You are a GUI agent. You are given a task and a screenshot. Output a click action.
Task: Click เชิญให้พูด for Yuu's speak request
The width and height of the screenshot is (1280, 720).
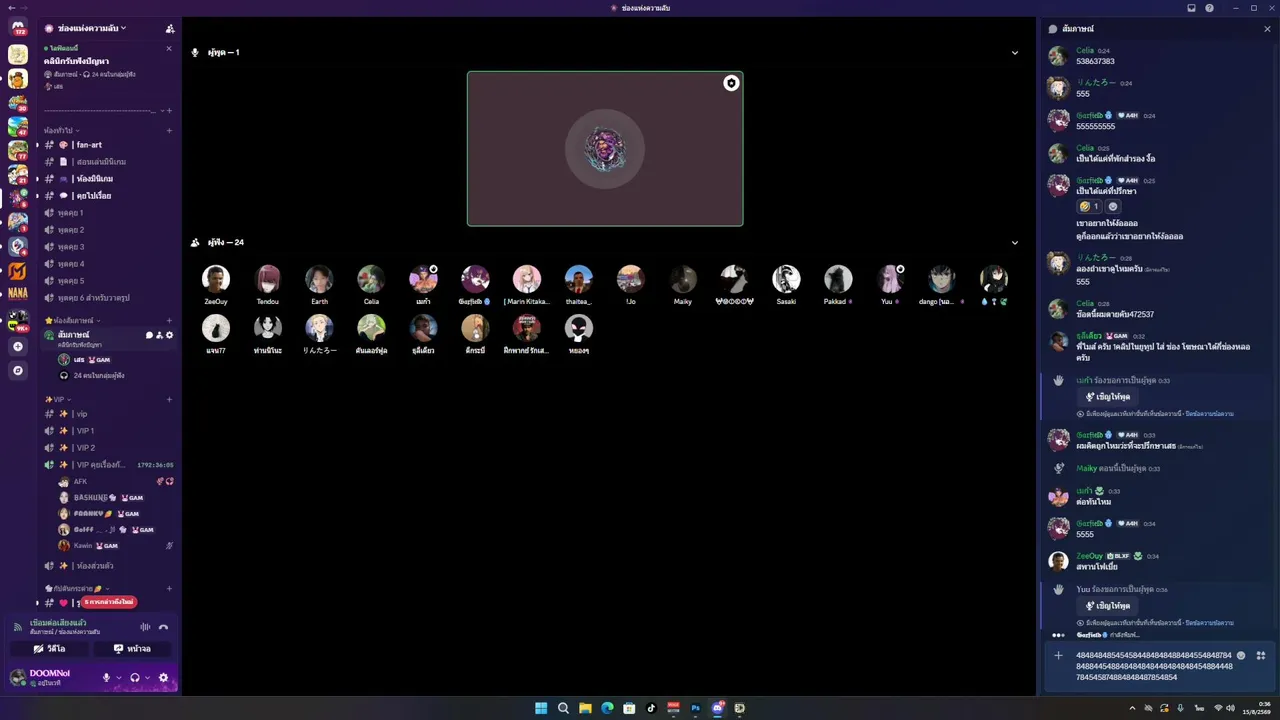[x=1108, y=606]
